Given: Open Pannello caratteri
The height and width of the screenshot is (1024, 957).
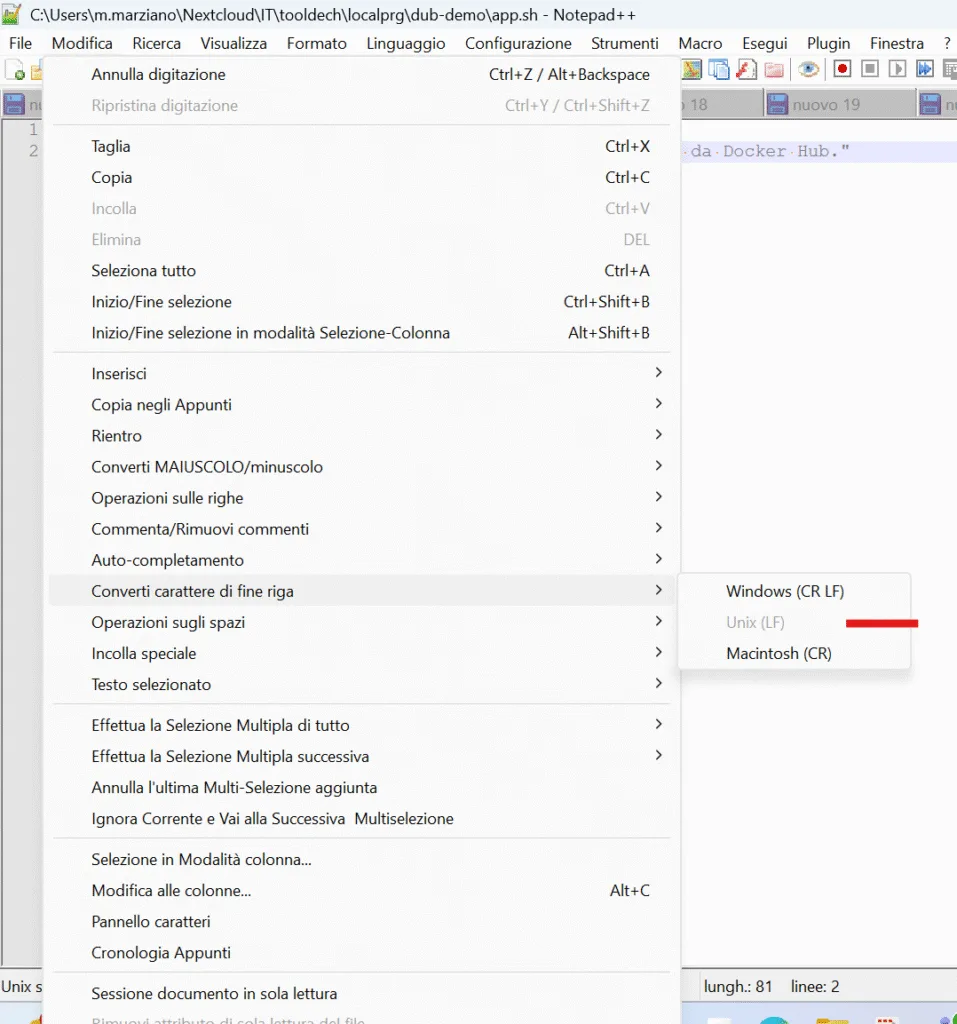Looking at the screenshot, I should coord(151,922).
